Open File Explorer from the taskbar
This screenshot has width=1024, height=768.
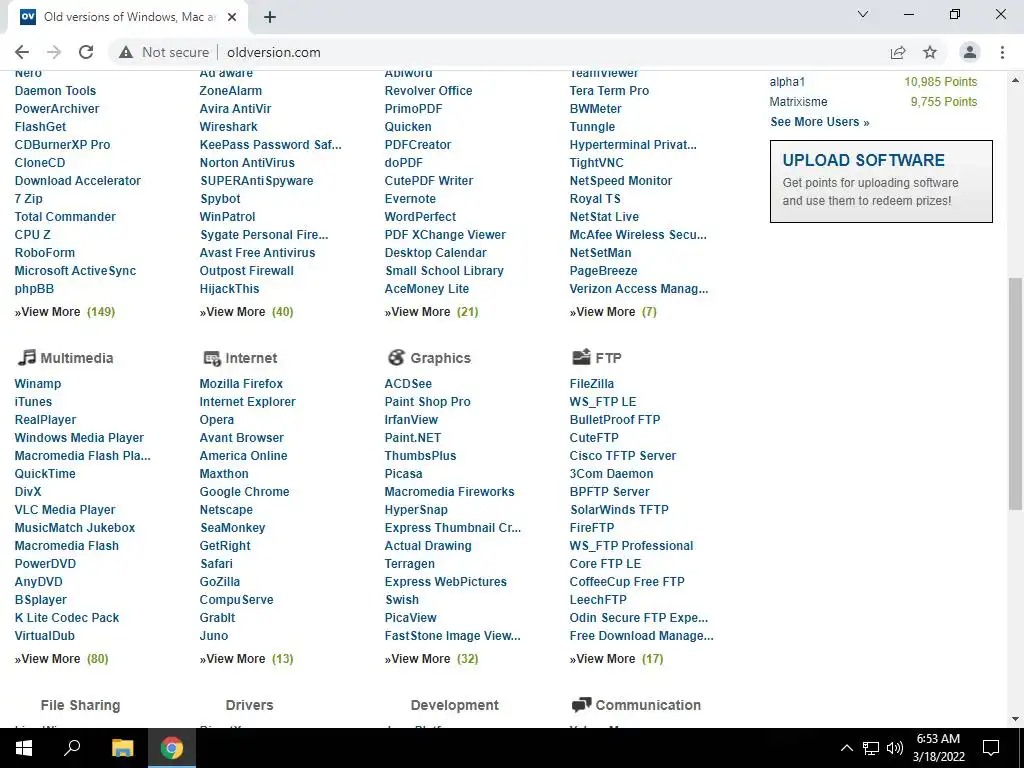pyautogui.click(x=122, y=748)
